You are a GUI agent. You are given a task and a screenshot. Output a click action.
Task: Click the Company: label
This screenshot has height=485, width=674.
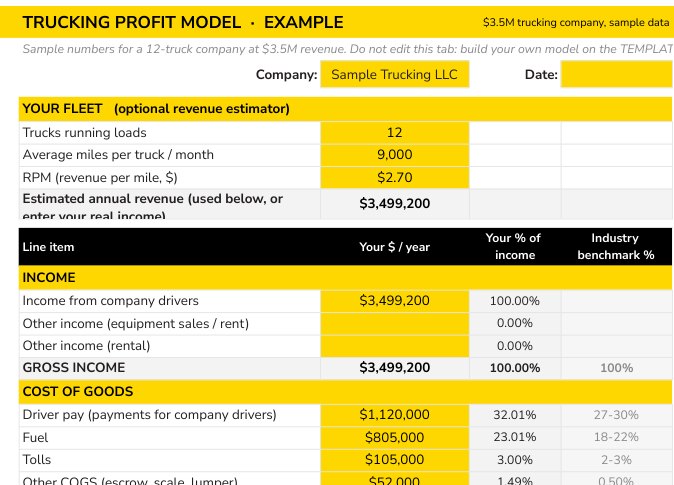pos(286,75)
